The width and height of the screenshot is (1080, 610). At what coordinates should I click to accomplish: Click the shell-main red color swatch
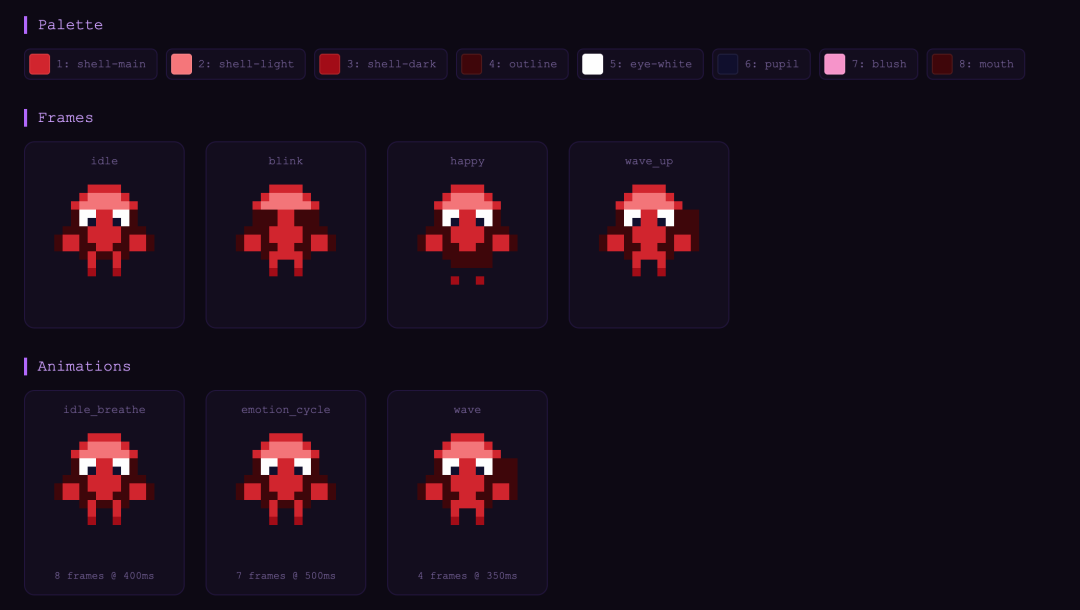(x=40, y=64)
